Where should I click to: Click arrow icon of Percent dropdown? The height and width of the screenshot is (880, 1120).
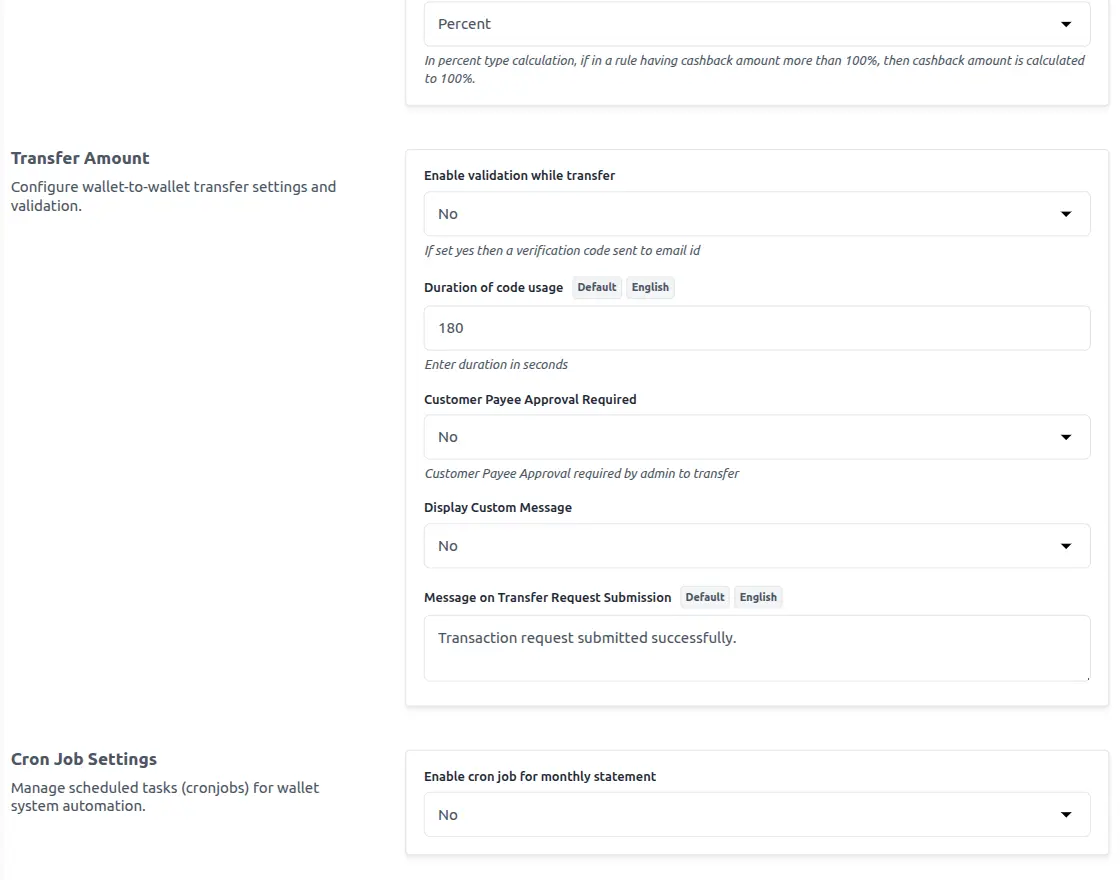(1066, 24)
